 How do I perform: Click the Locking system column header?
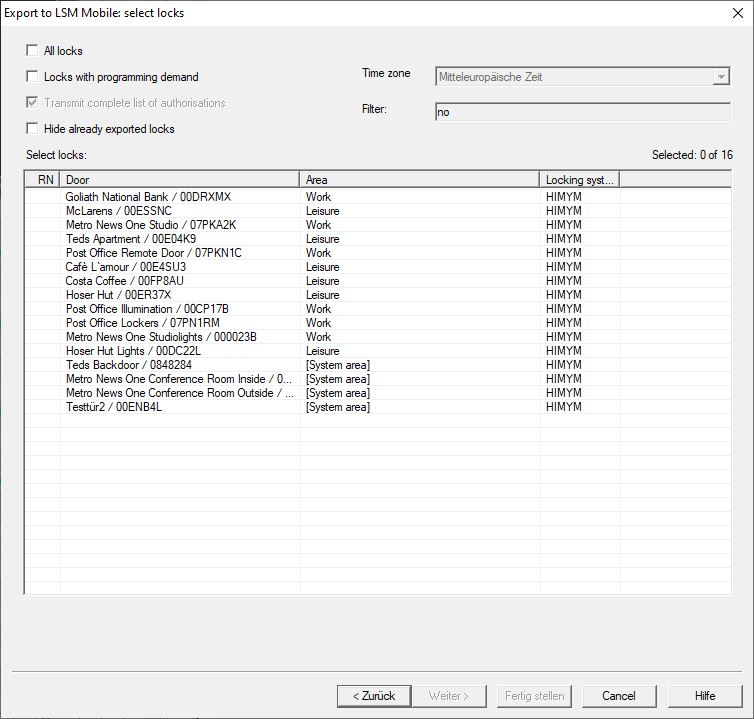(x=580, y=180)
